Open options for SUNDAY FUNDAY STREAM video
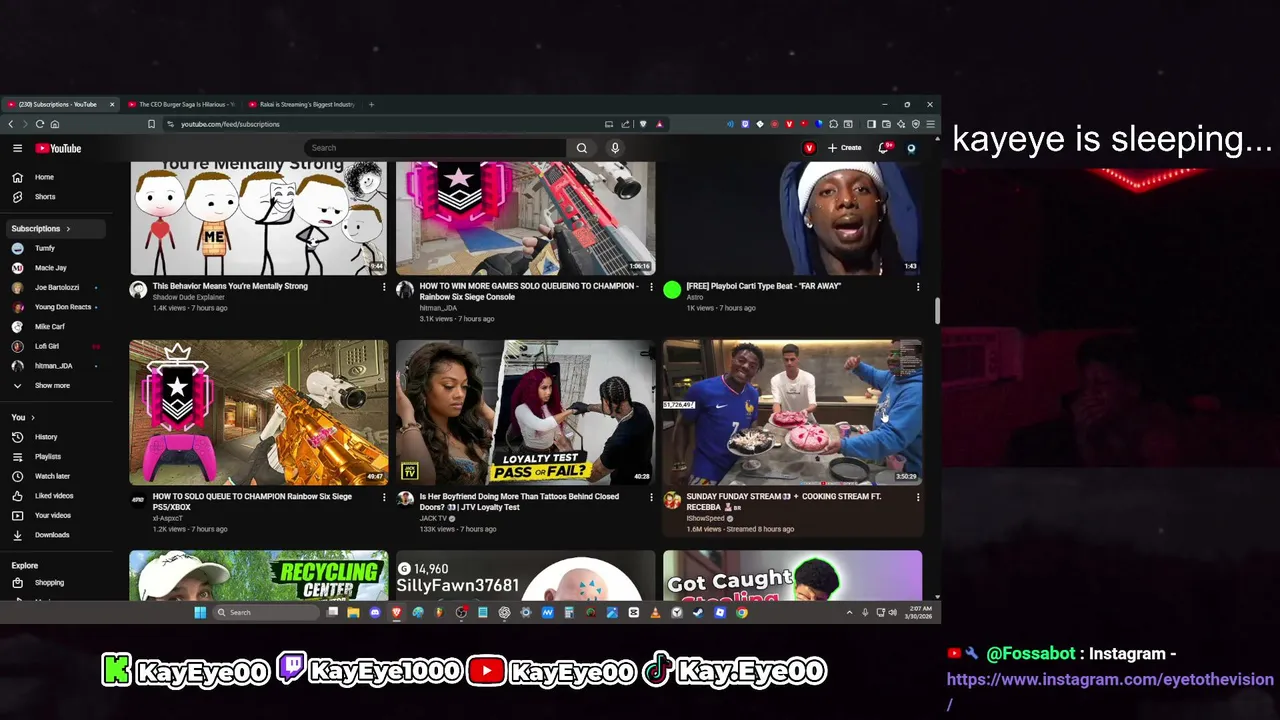 point(918,497)
